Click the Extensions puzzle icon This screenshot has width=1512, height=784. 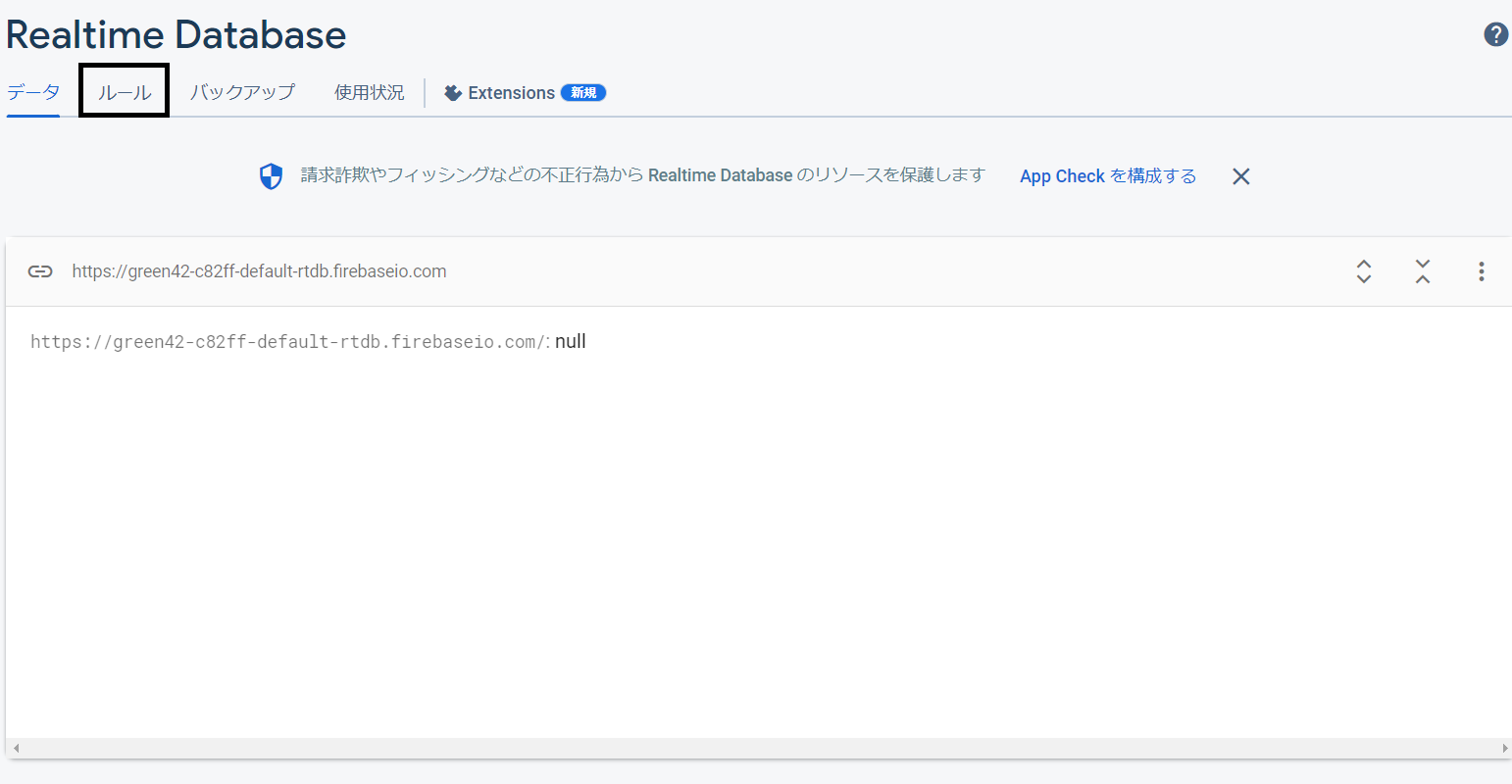pyautogui.click(x=453, y=93)
